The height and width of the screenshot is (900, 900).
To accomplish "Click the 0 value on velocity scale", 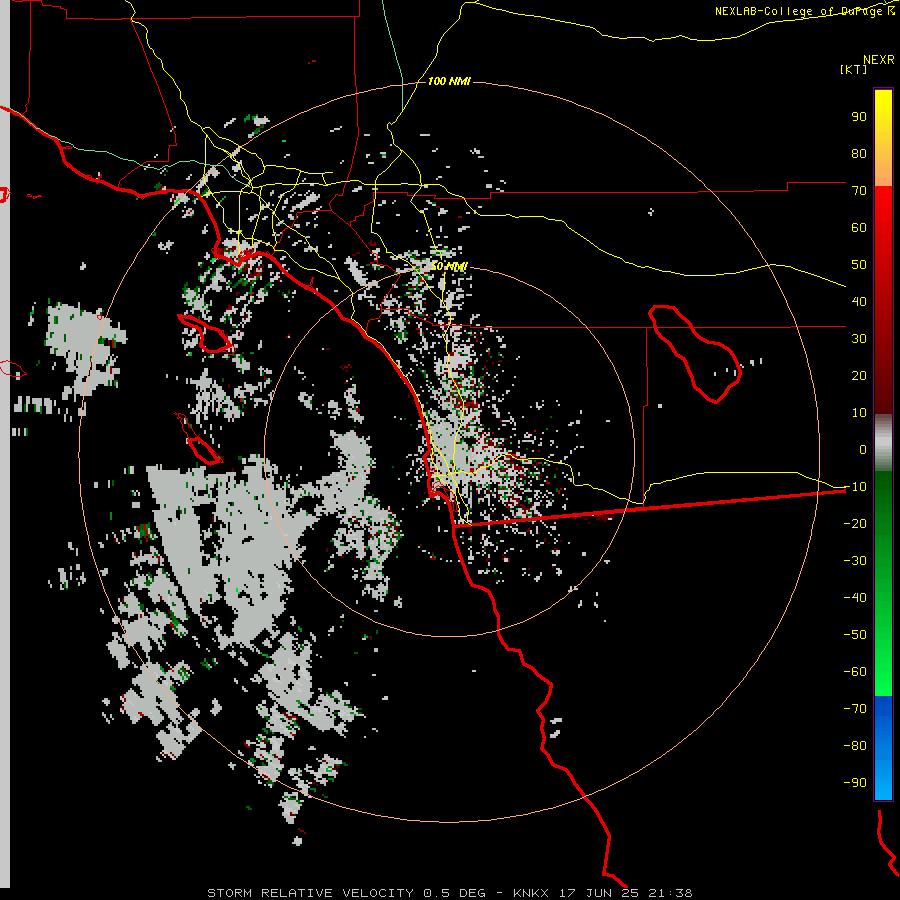I will coord(863,449).
